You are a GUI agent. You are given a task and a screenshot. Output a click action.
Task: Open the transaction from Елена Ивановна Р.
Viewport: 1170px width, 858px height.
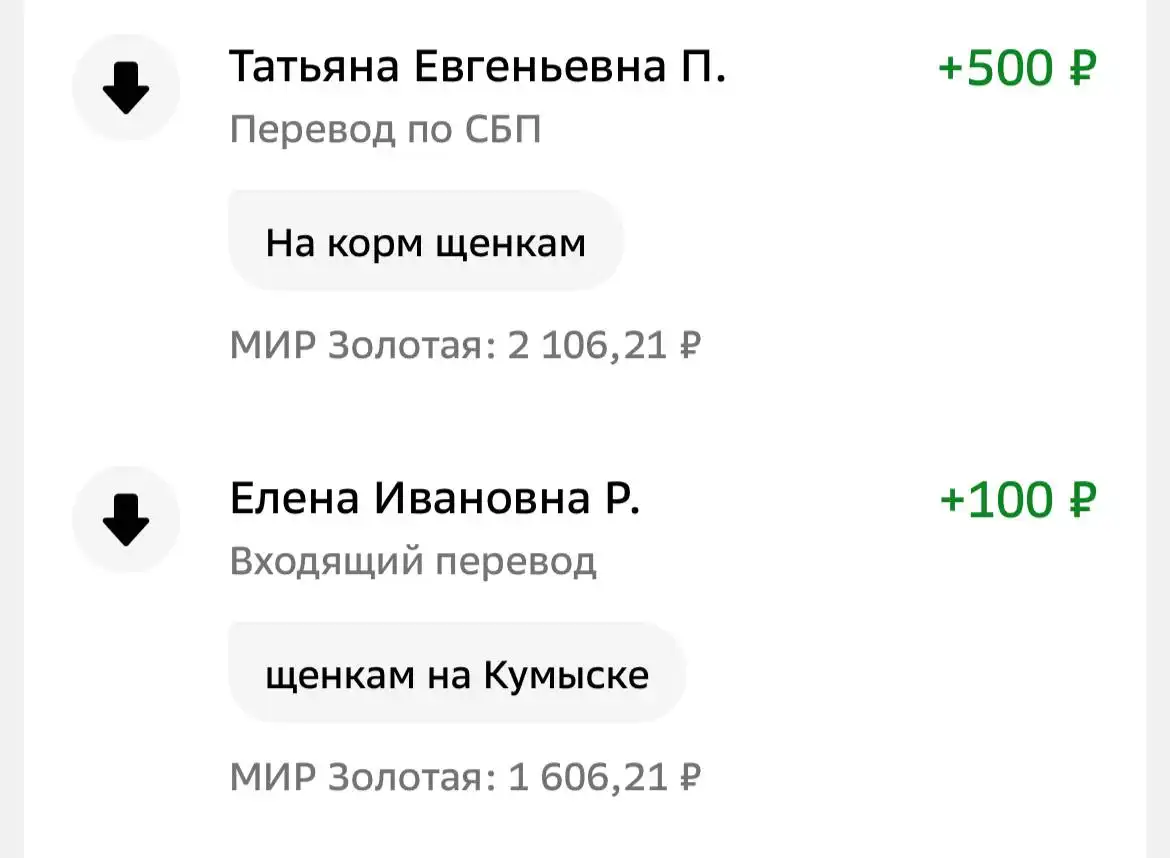click(436, 499)
